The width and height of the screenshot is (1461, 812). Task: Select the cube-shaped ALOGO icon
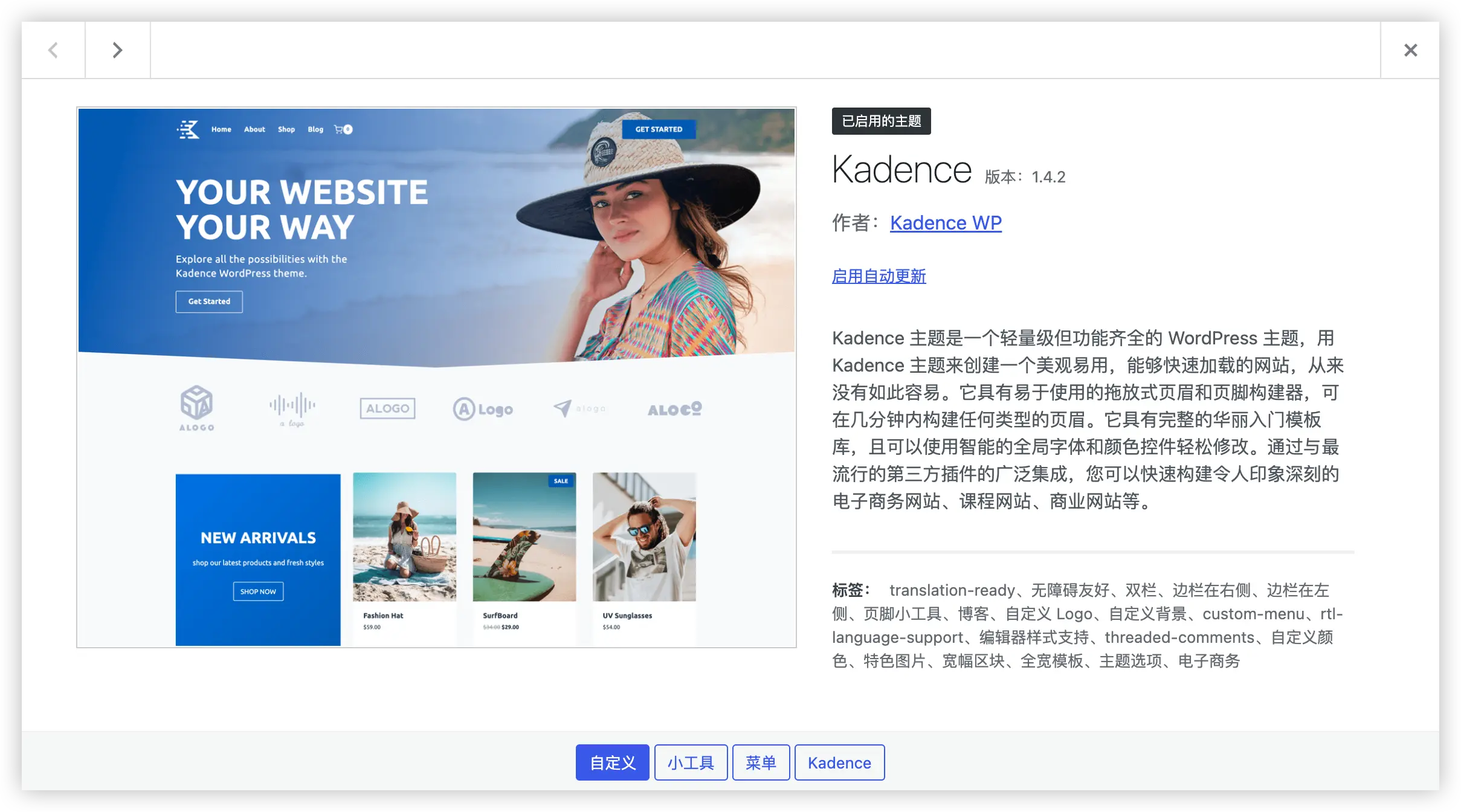[x=196, y=408]
